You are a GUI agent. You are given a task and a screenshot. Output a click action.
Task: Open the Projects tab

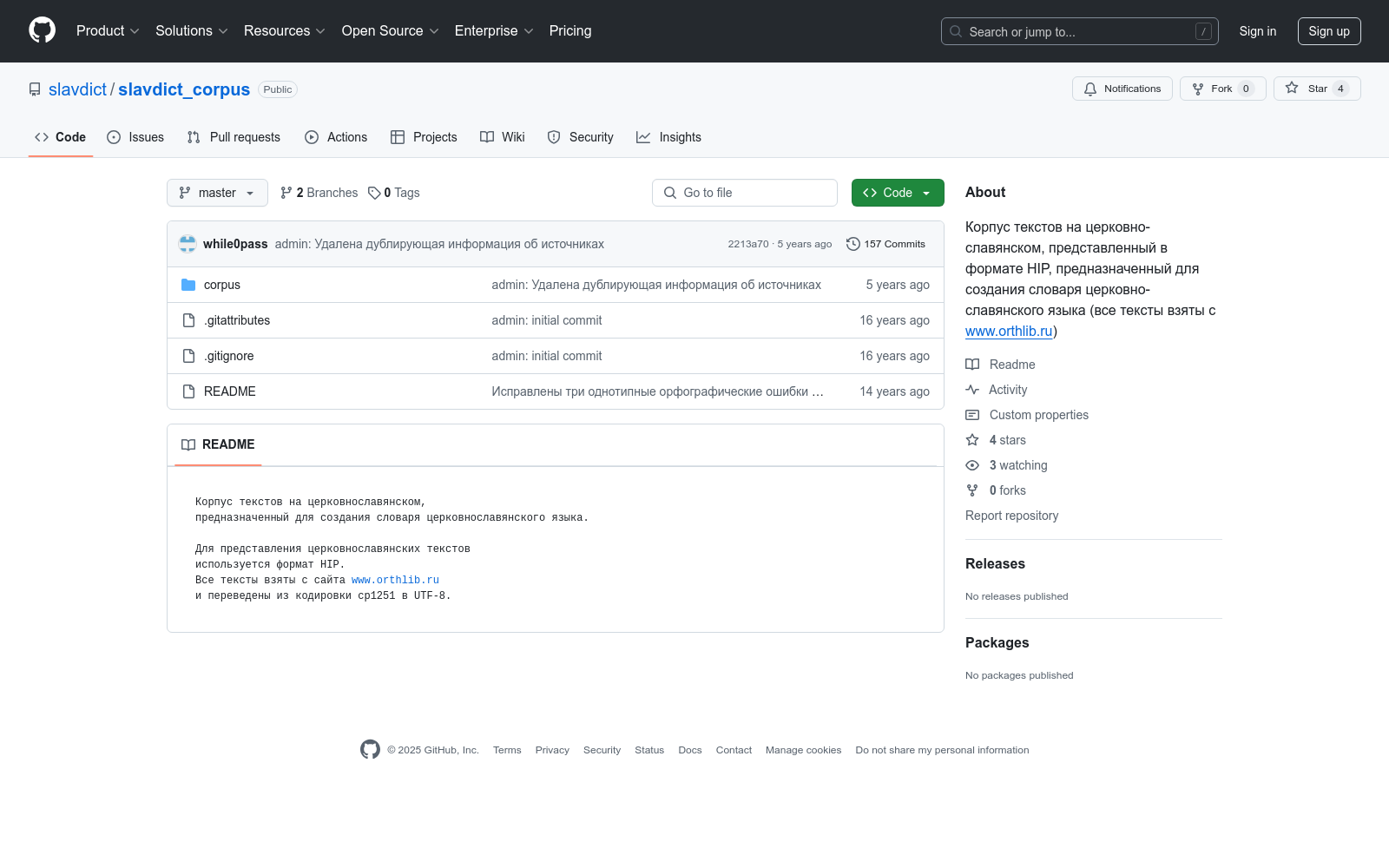[424, 137]
